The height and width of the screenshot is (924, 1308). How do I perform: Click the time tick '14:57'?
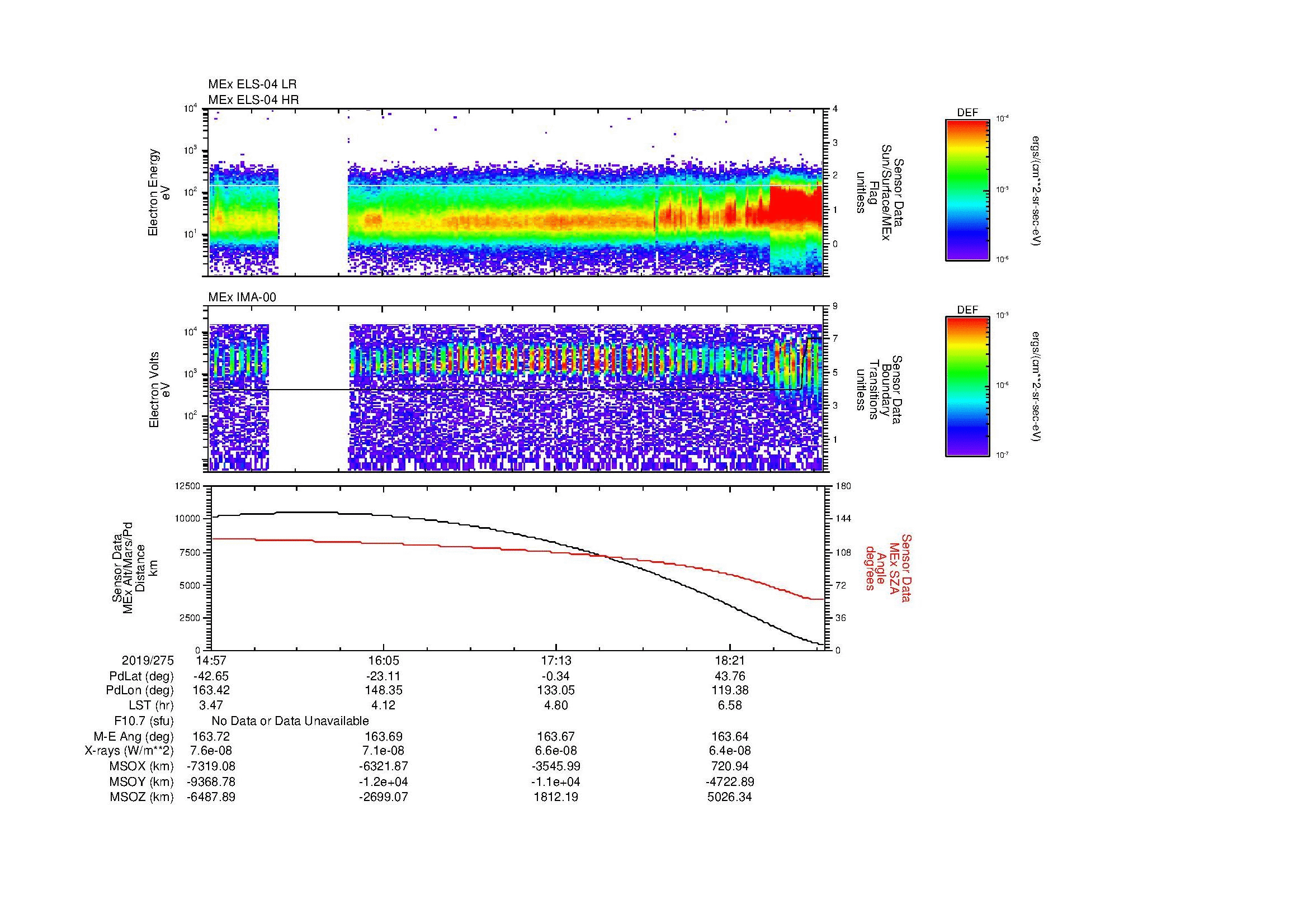[x=211, y=661]
